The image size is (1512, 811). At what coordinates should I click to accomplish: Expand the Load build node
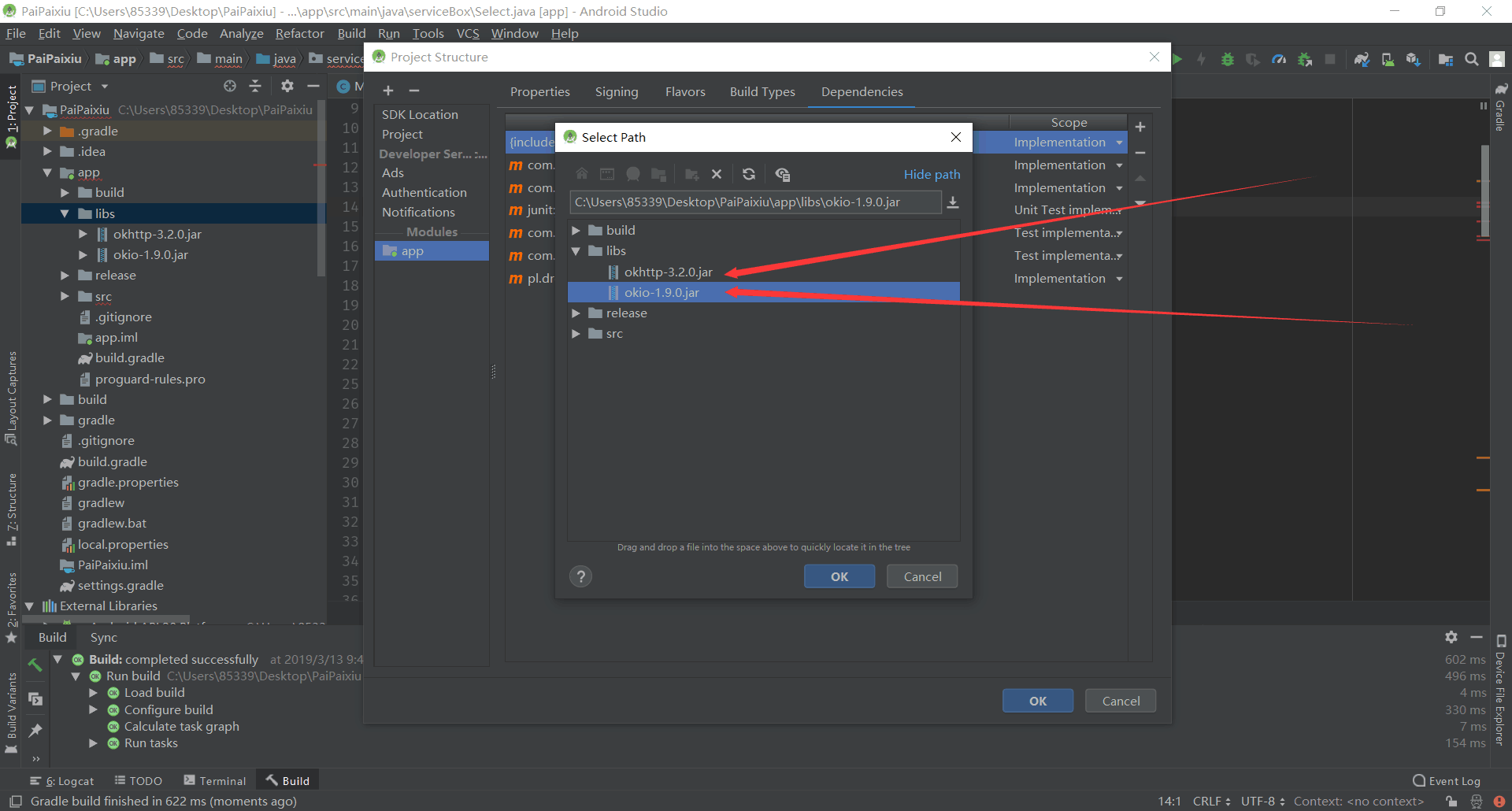click(x=93, y=693)
